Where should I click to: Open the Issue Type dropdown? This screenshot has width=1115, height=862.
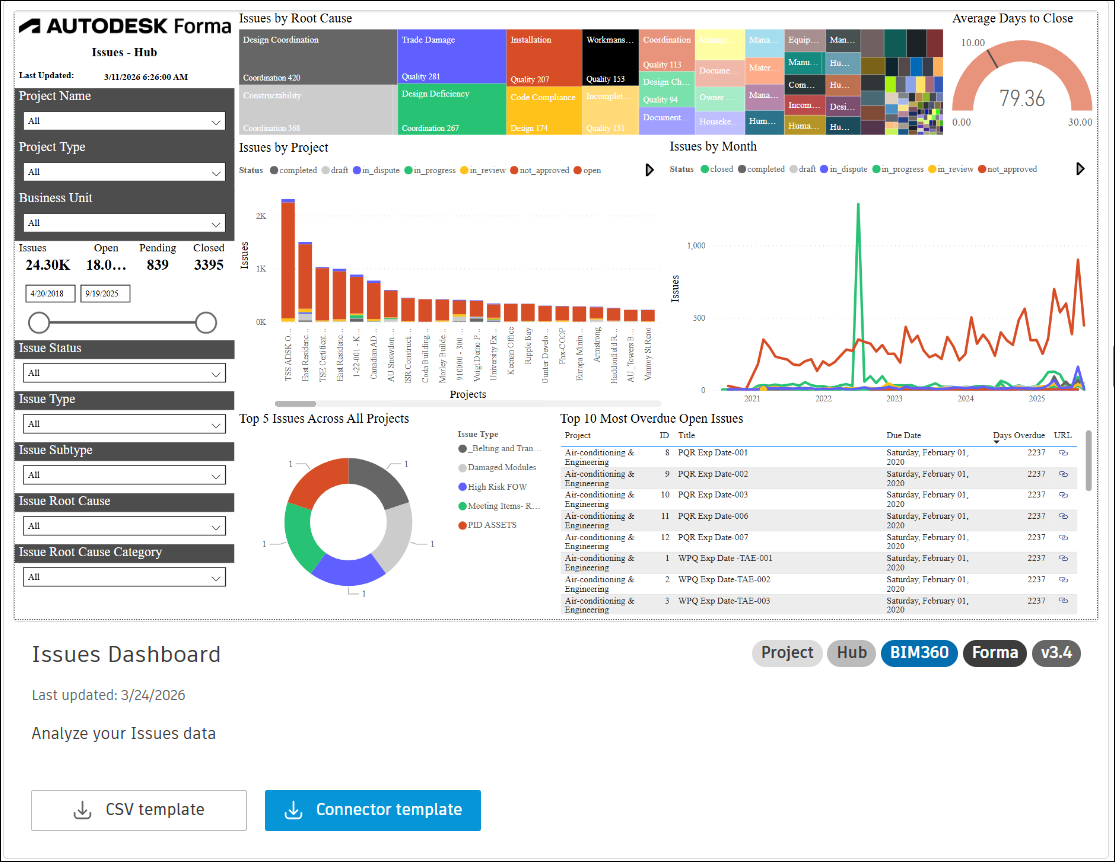[x=124, y=425]
